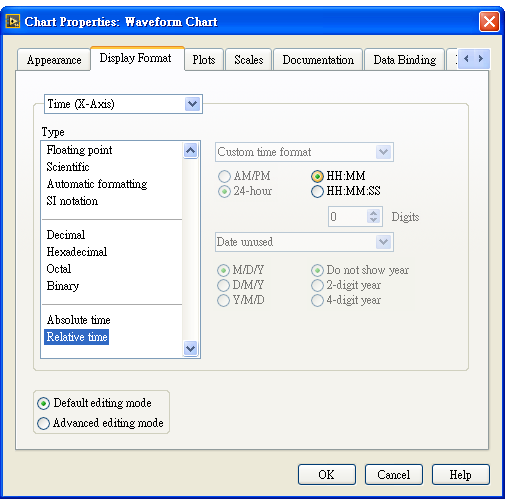Click the Digits number field
Screen dimensions: 506x499
[348, 217]
